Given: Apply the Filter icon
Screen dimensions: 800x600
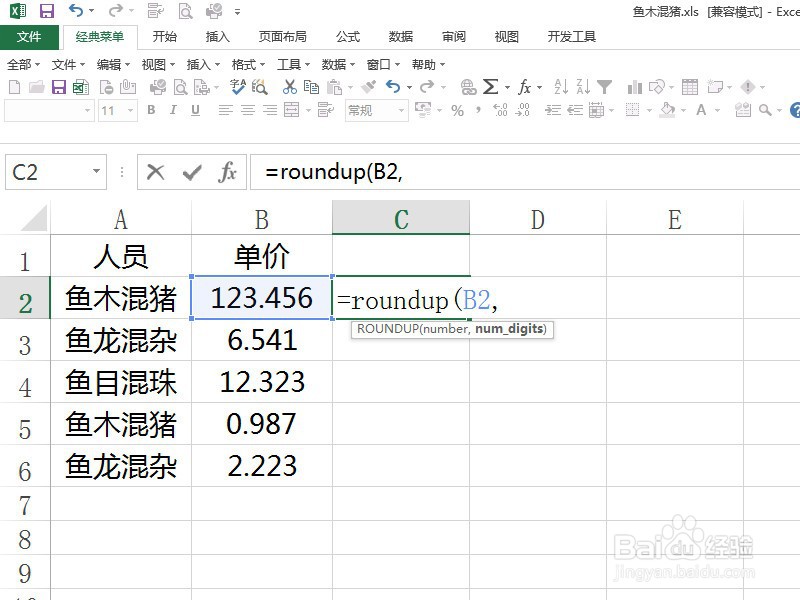Looking at the screenshot, I should [x=603, y=87].
